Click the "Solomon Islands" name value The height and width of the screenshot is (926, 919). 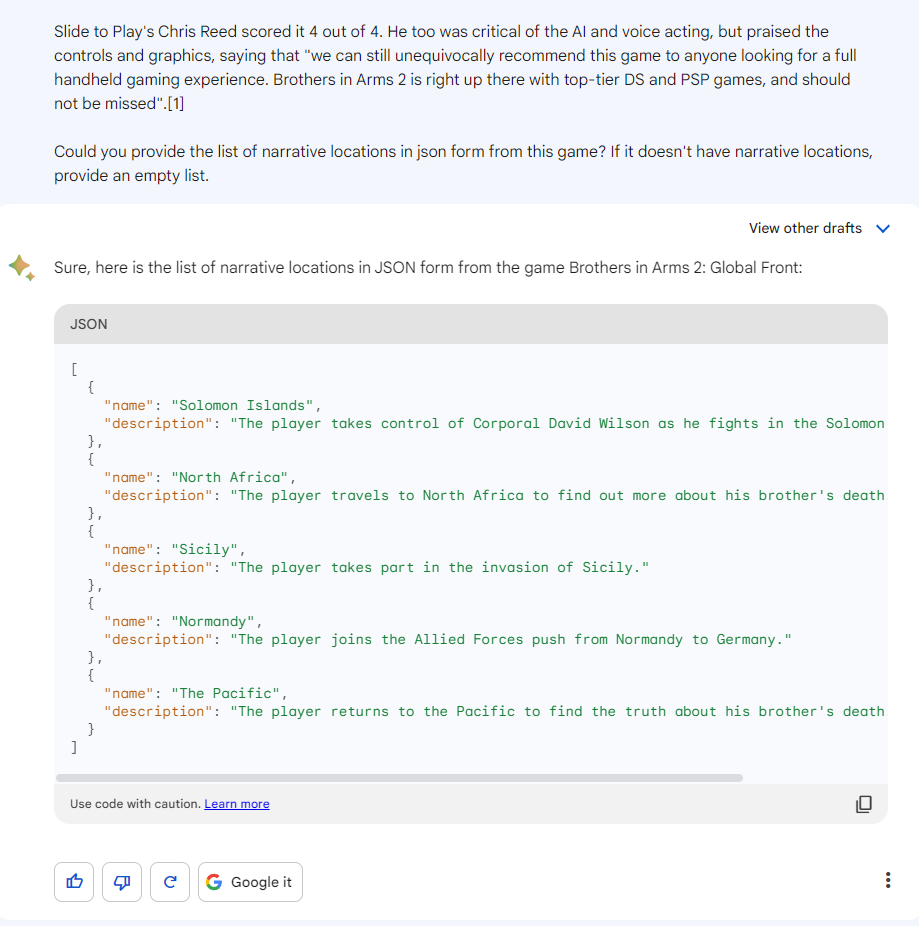tap(242, 405)
